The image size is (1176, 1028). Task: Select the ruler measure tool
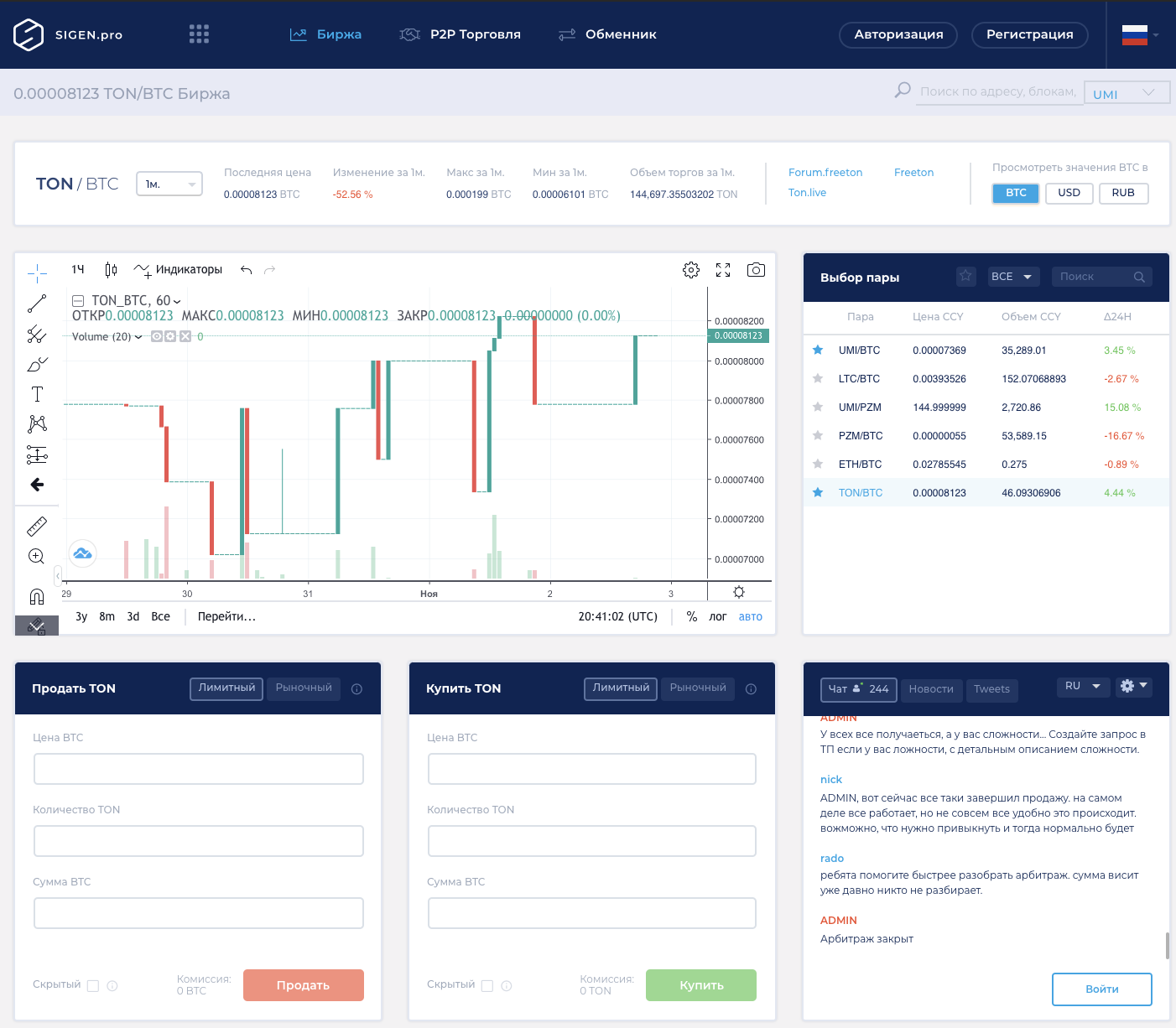point(37,526)
